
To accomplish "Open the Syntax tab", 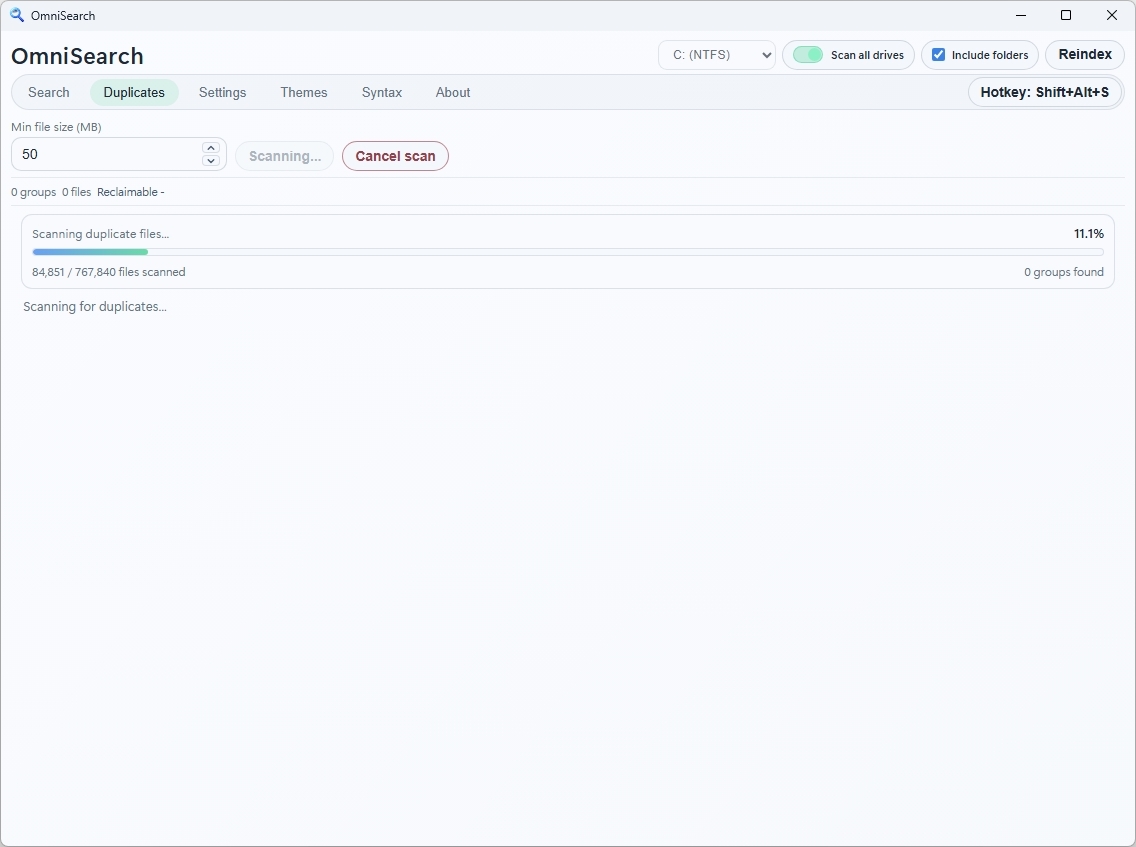I will click(381, 92).
